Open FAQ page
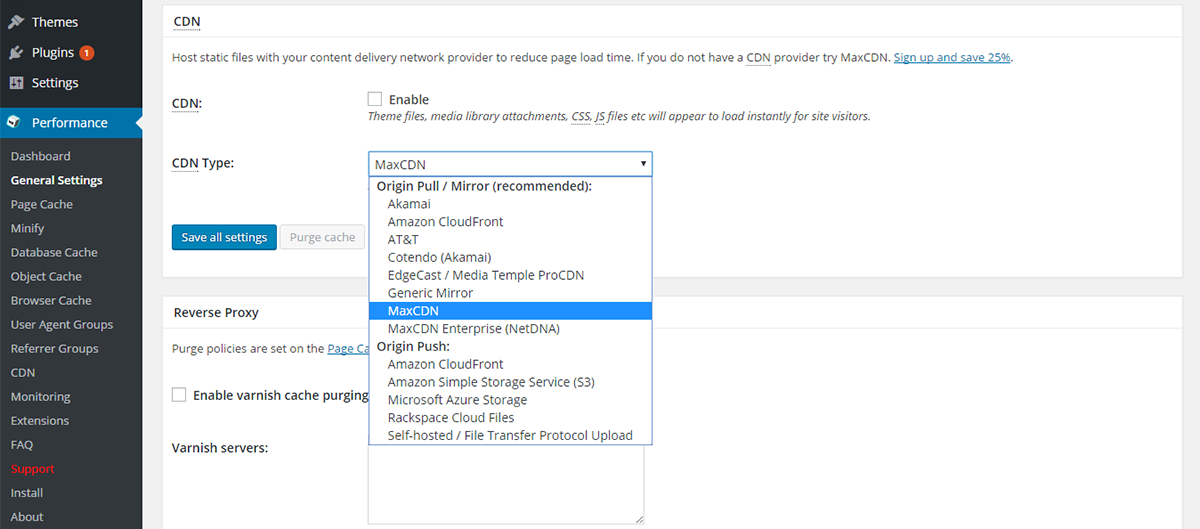 [x=22, y=444]
